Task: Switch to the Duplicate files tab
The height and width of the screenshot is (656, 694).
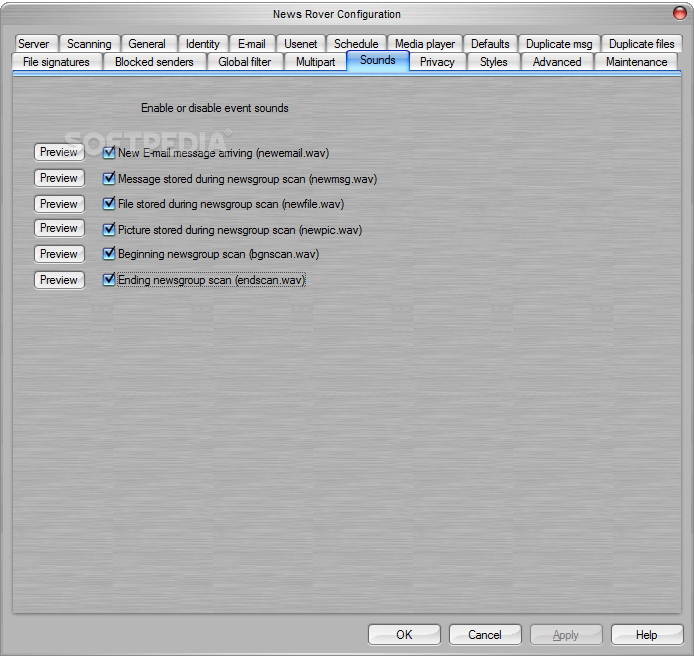Action: 642,44
